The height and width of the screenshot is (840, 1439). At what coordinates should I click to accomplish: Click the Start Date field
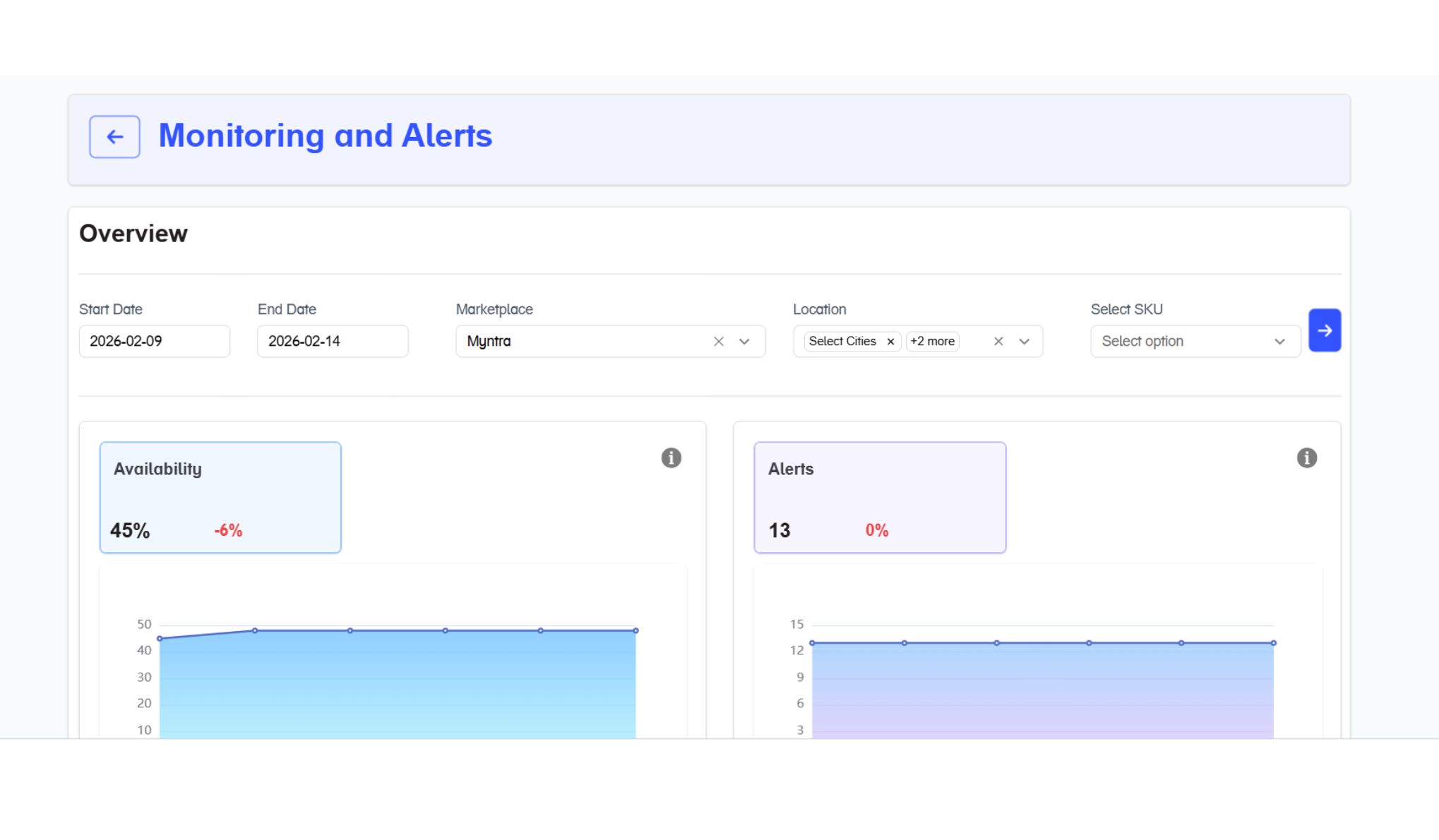click(154, 342)
